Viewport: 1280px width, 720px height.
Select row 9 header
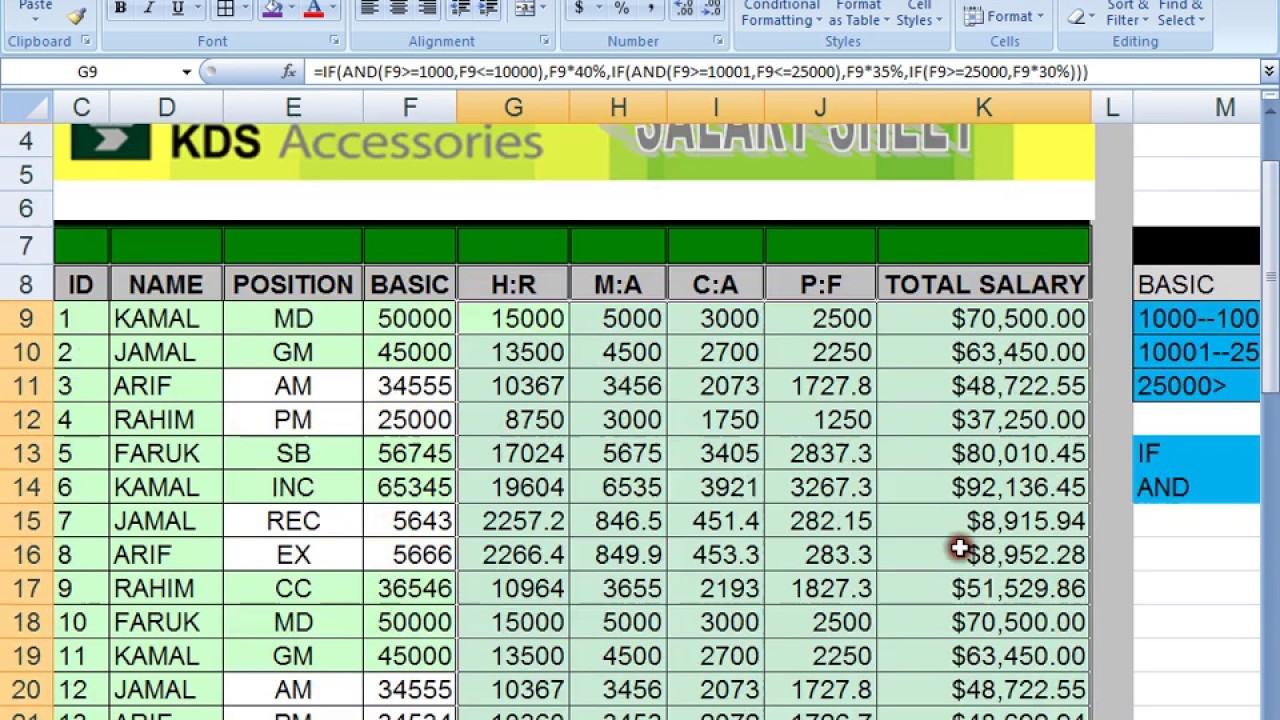click(26, 319)
